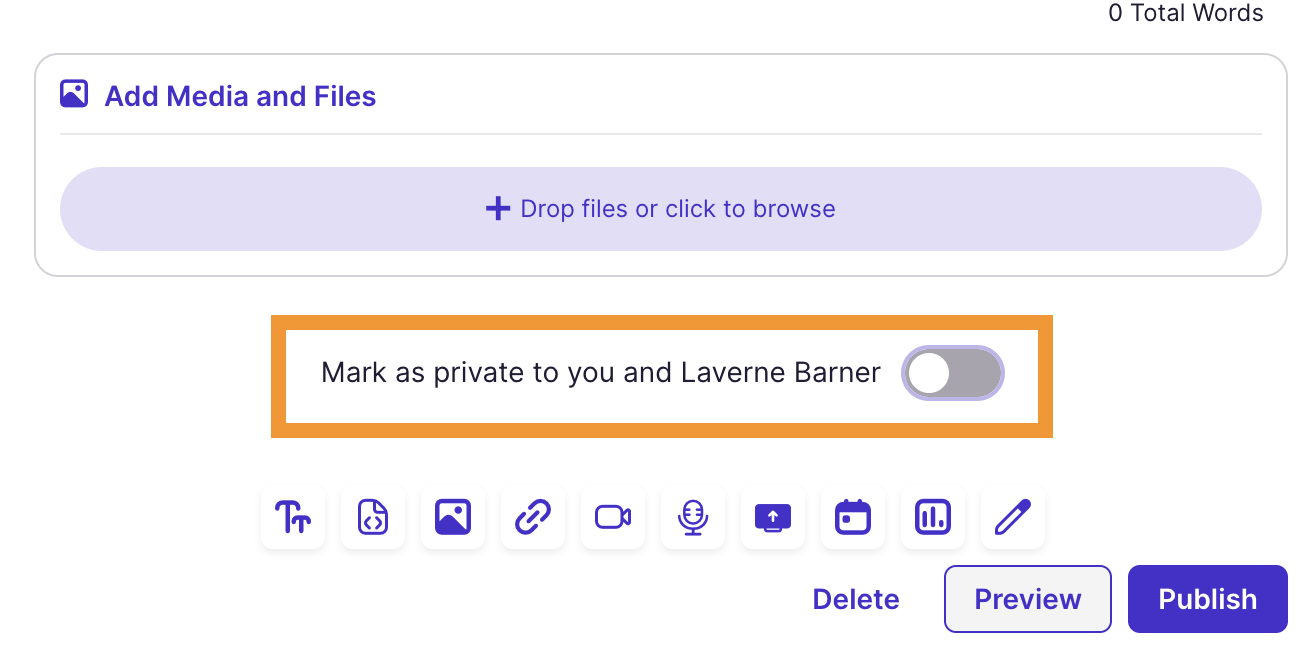Add a link attachment
Image resolution: width=1314 pixels, height=650 pixels.
[532, 517]
